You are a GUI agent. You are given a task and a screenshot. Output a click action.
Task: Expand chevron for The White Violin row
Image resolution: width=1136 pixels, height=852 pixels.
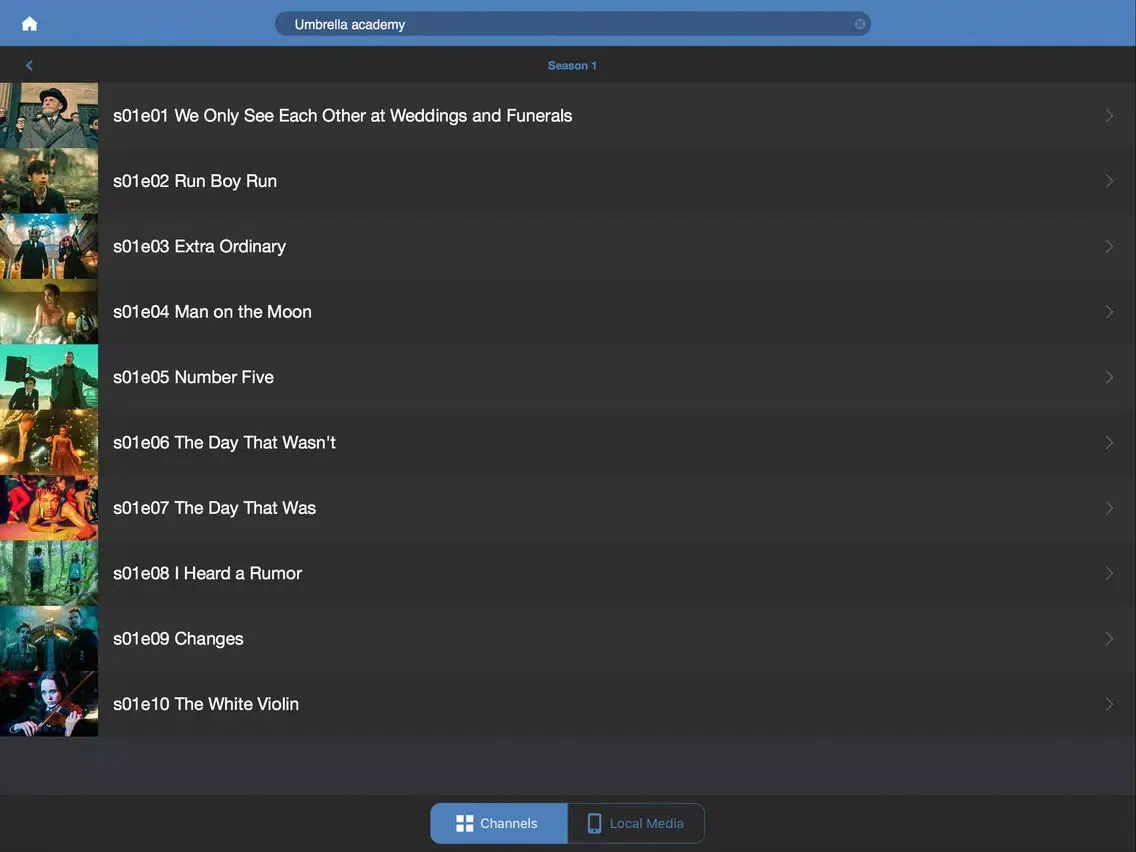(1109, 703)
